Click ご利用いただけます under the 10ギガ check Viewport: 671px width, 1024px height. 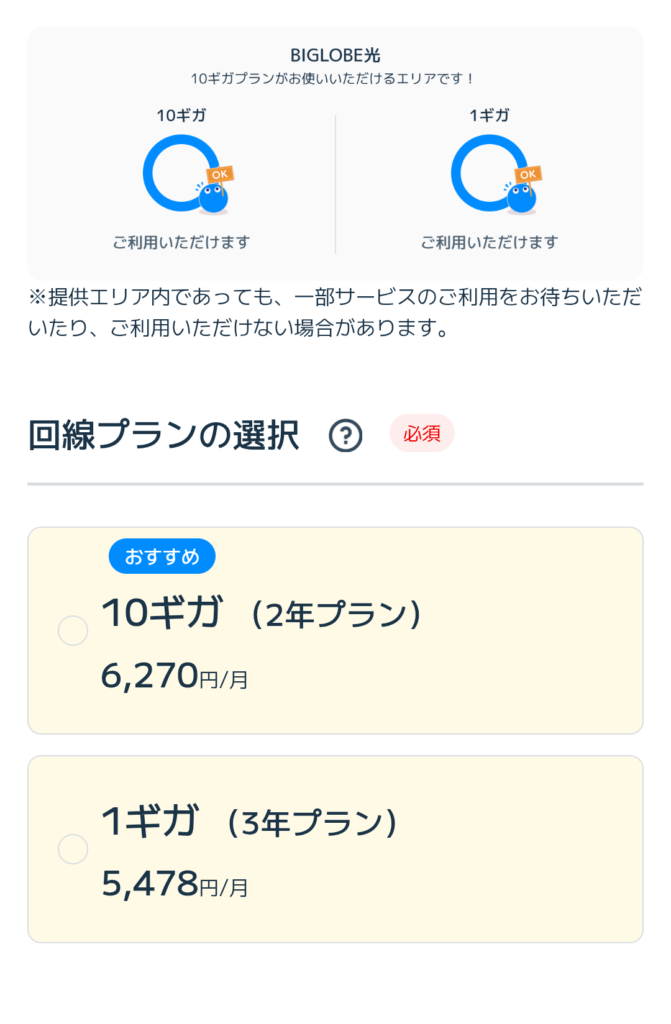click(x=185, y=241)
